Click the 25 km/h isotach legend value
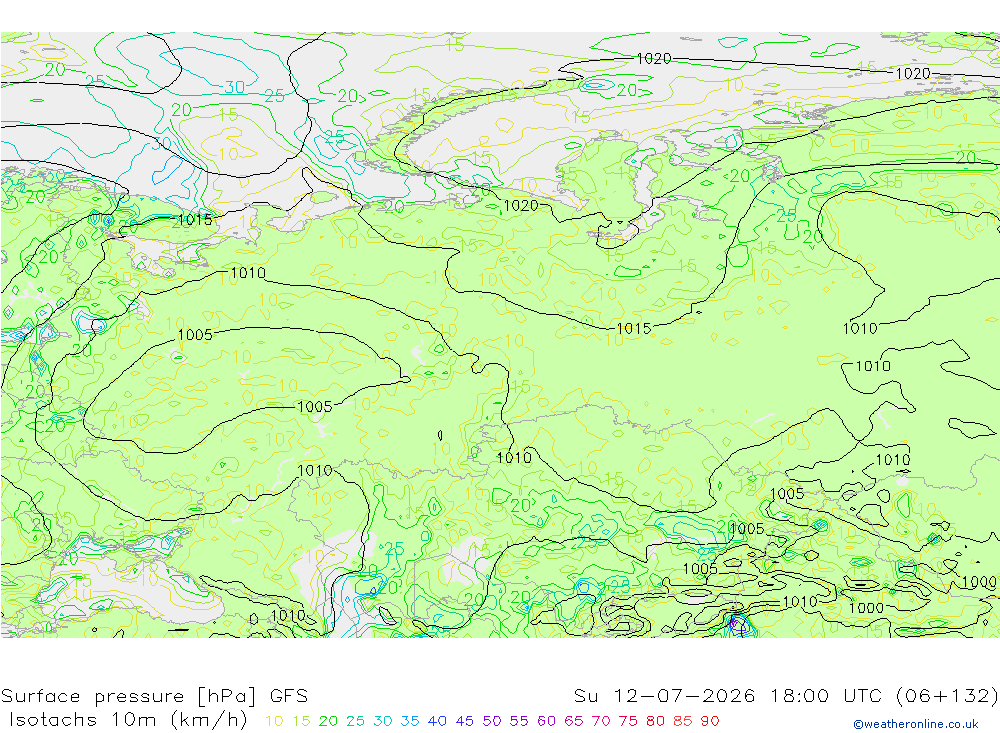This screenshot has width=1000, height=733. click(x=355, y=721)
